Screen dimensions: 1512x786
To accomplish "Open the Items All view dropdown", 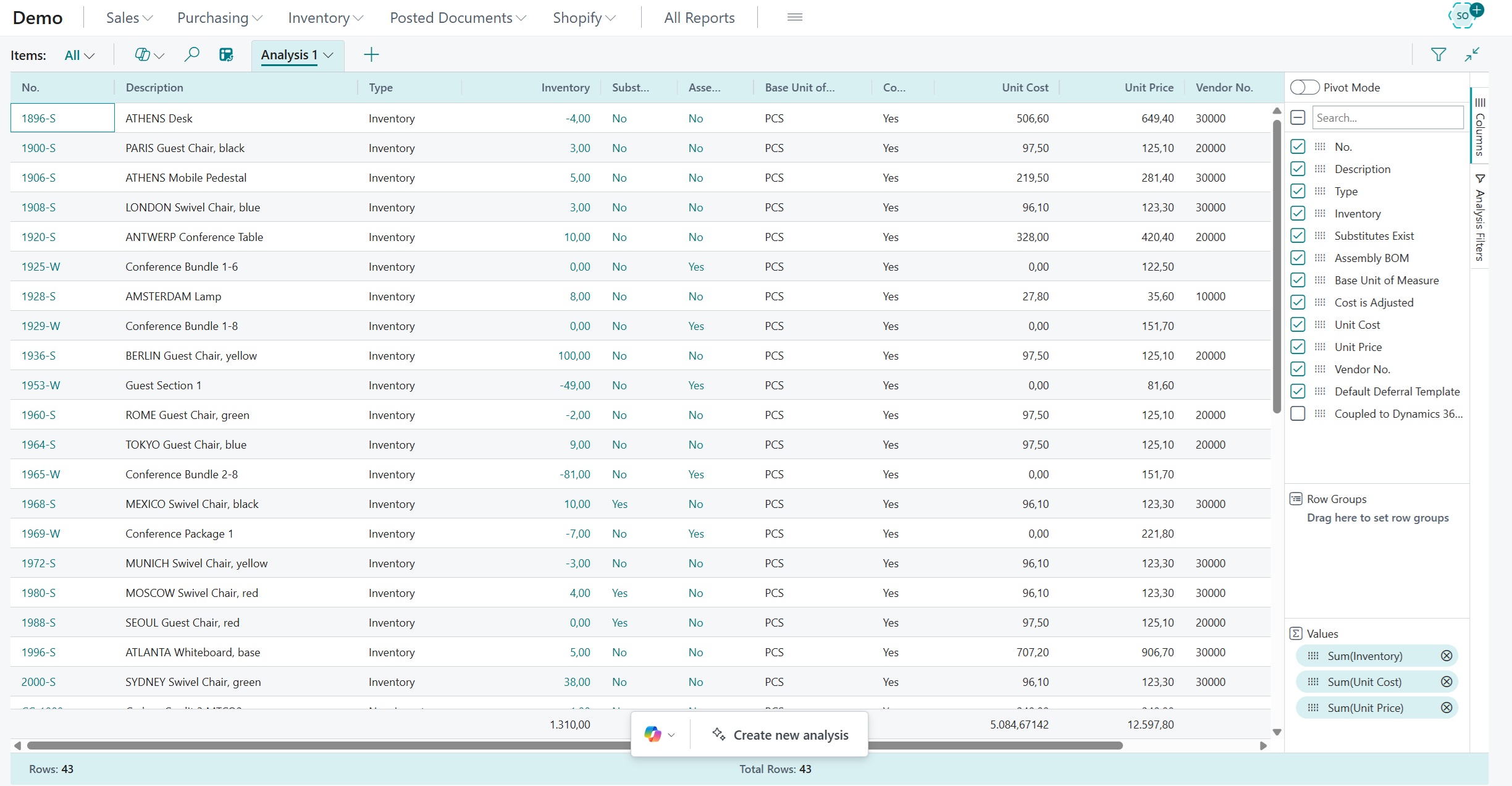I will point(79,55).
